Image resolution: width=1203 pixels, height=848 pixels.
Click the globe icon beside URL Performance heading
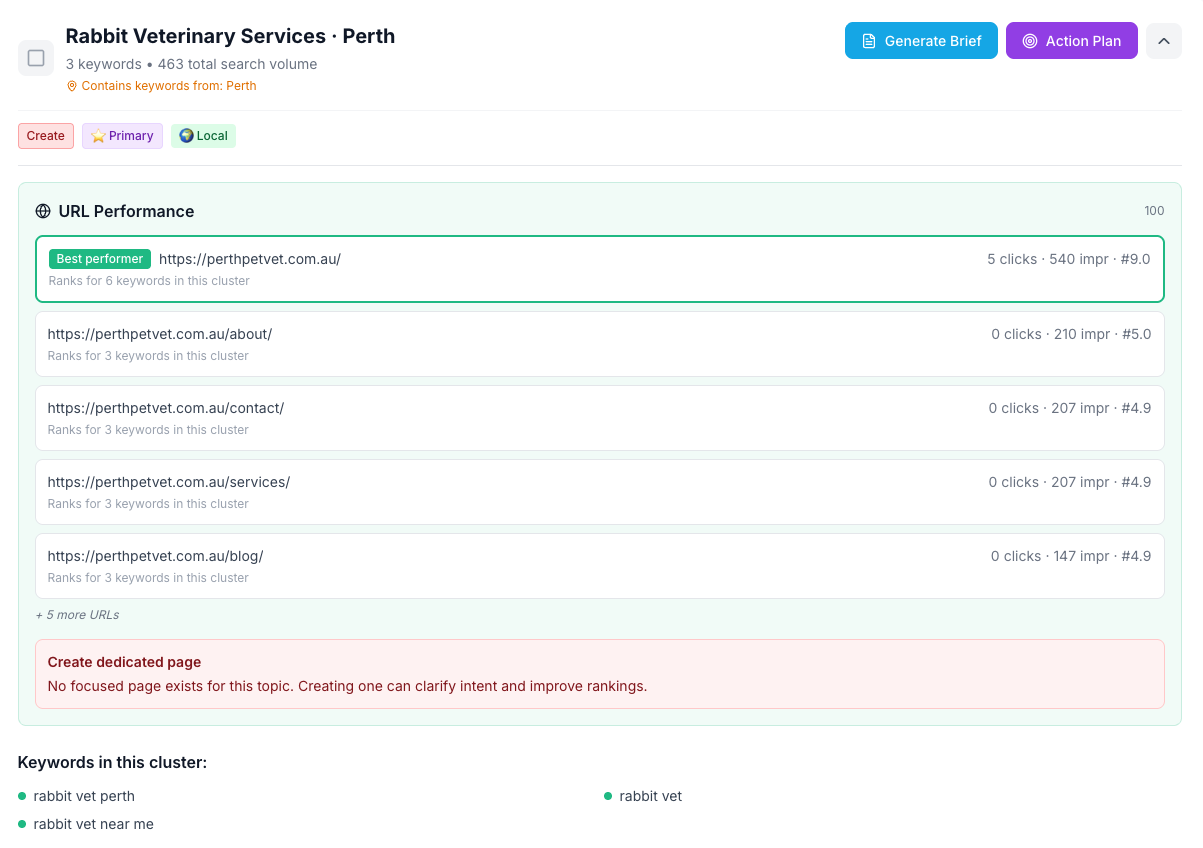point(43,211)
